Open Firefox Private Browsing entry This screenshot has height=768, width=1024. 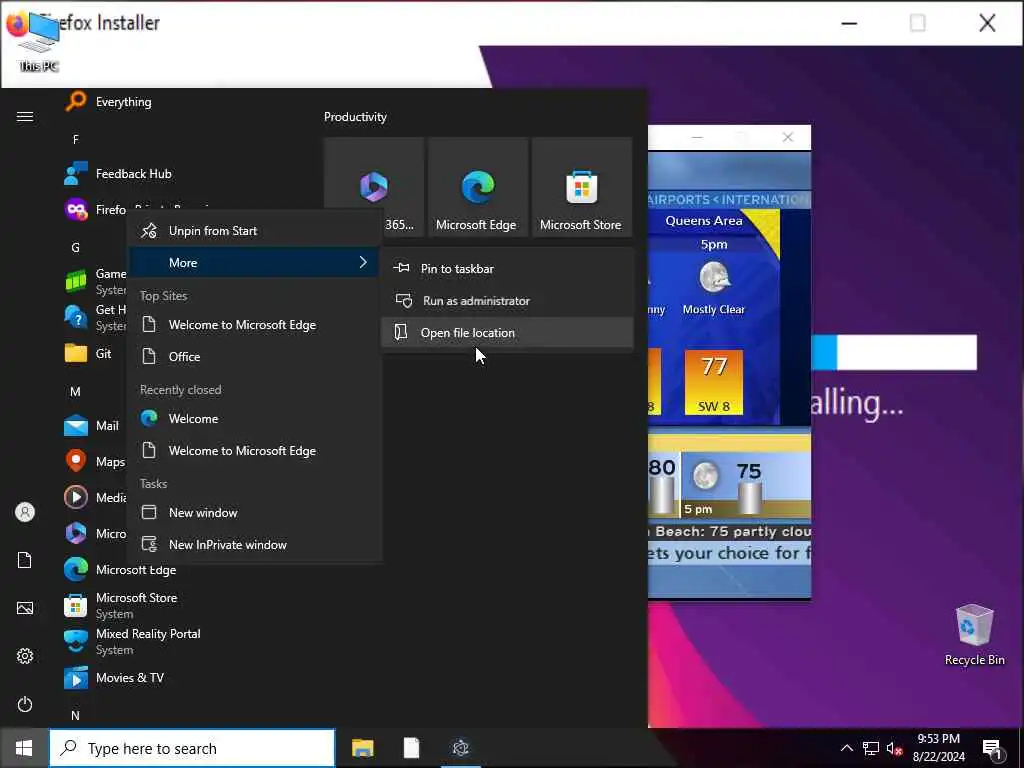pos(95,210)
